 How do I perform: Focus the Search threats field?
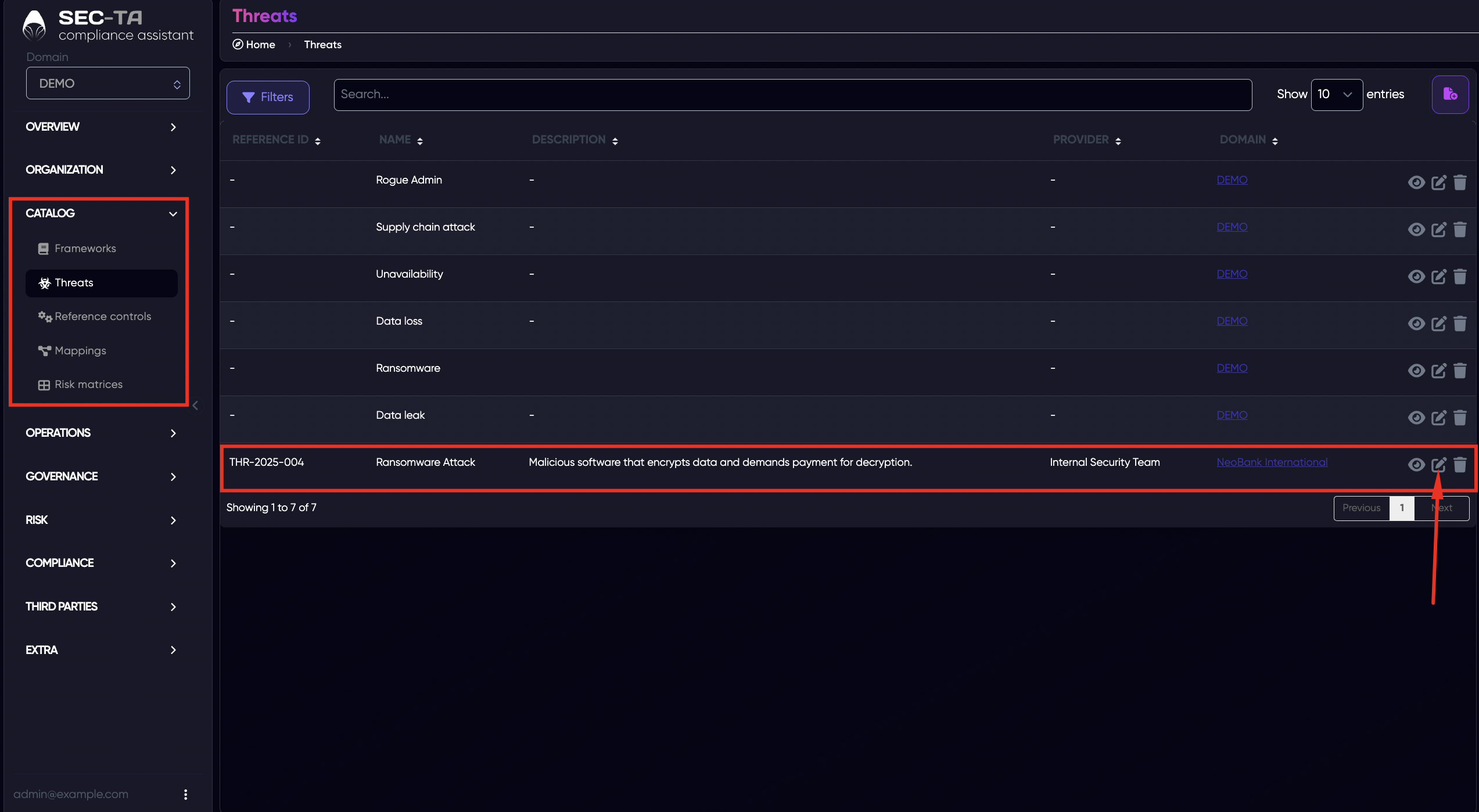[792, 95]
